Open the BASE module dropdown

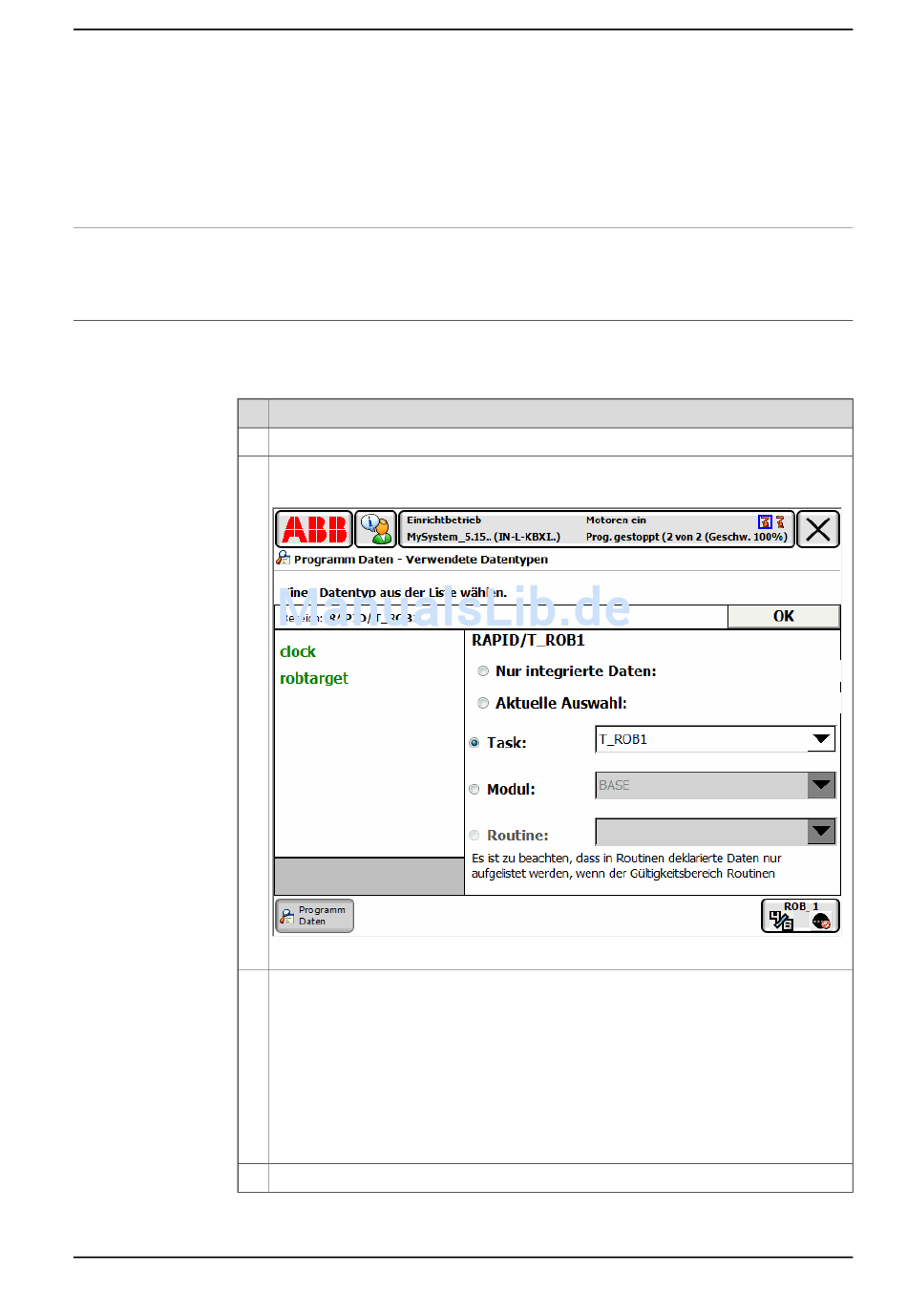(x=821, y=785)
